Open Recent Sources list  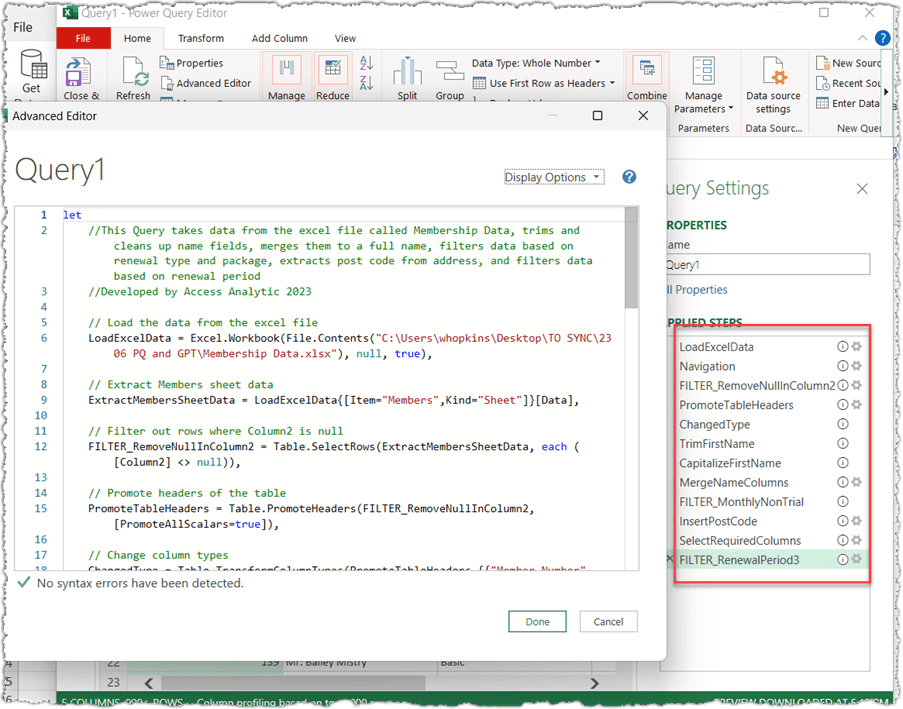848,83
